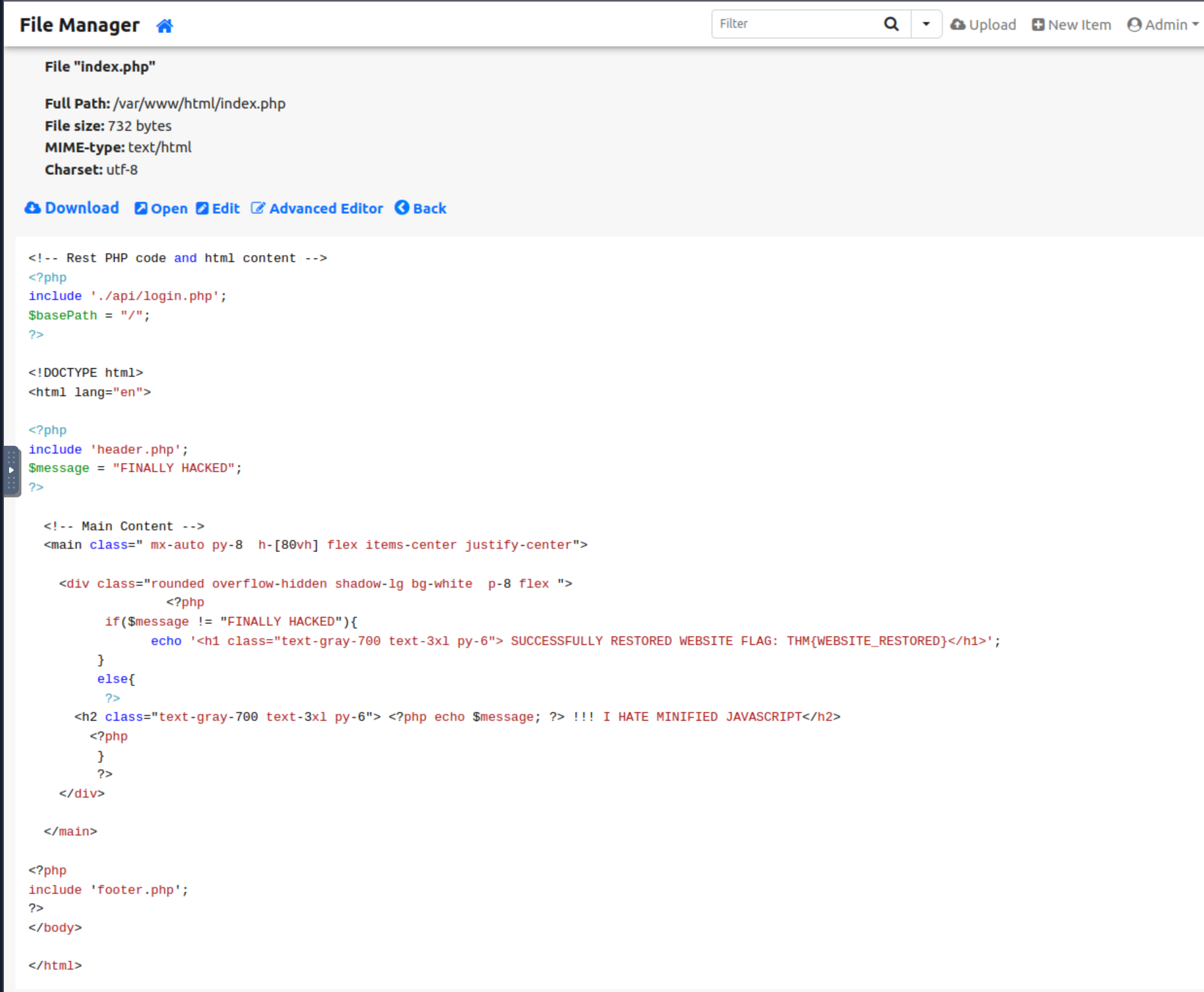Click the Charset utf-8 value
The image size is (1204, 992).
click(x=122, y=170)
